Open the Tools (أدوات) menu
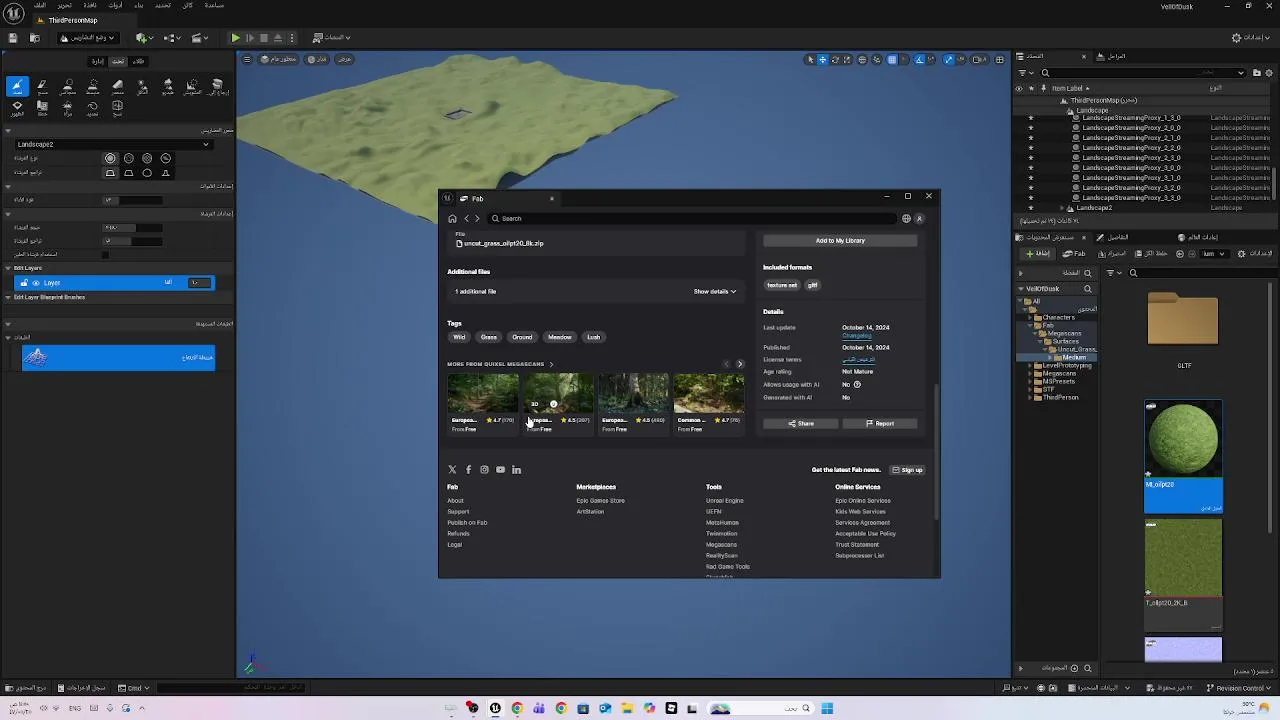The image size is (1280, 720). point(115,5)
